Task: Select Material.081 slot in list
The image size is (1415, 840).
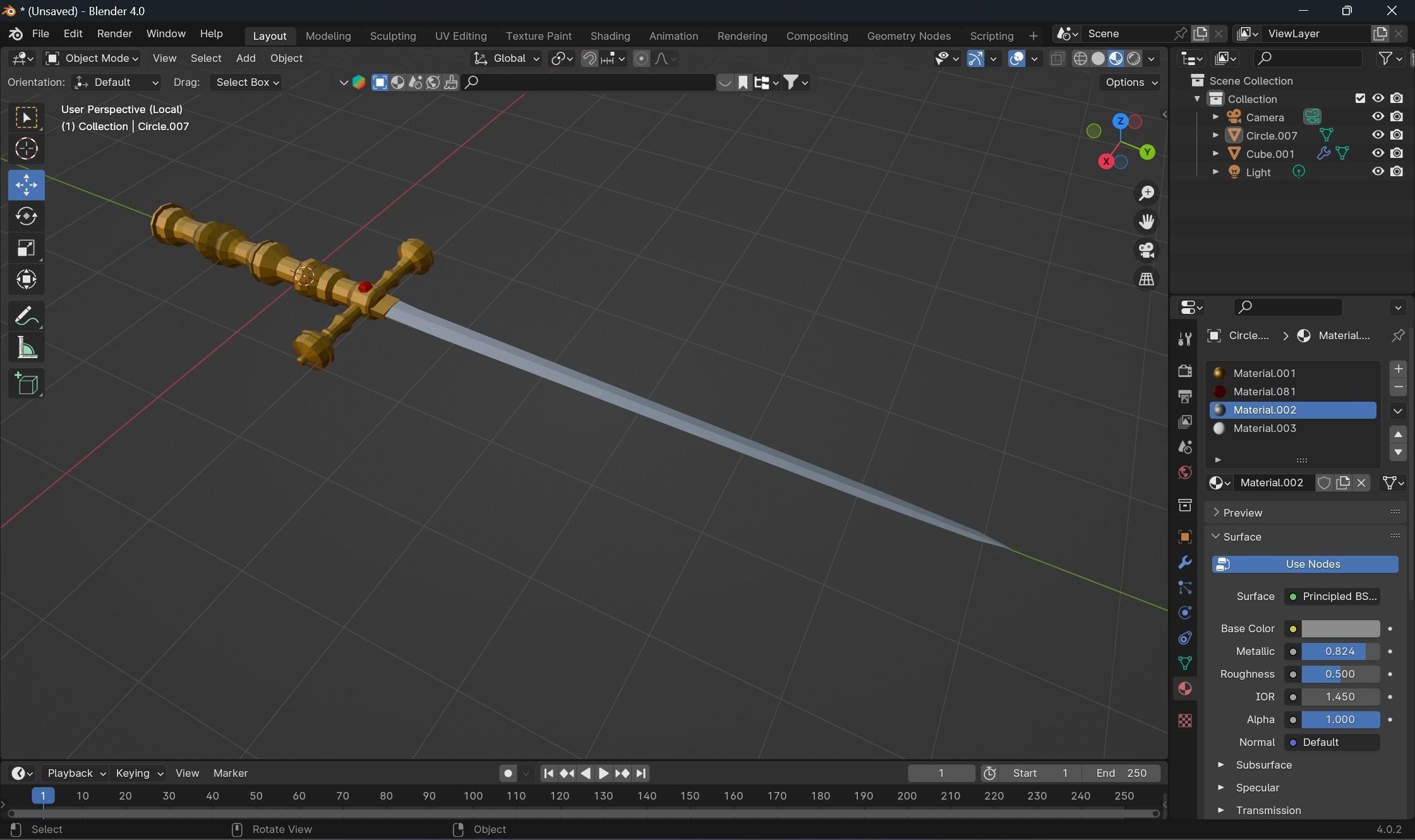Action: pyautogui.click(x=1292, y=392)
